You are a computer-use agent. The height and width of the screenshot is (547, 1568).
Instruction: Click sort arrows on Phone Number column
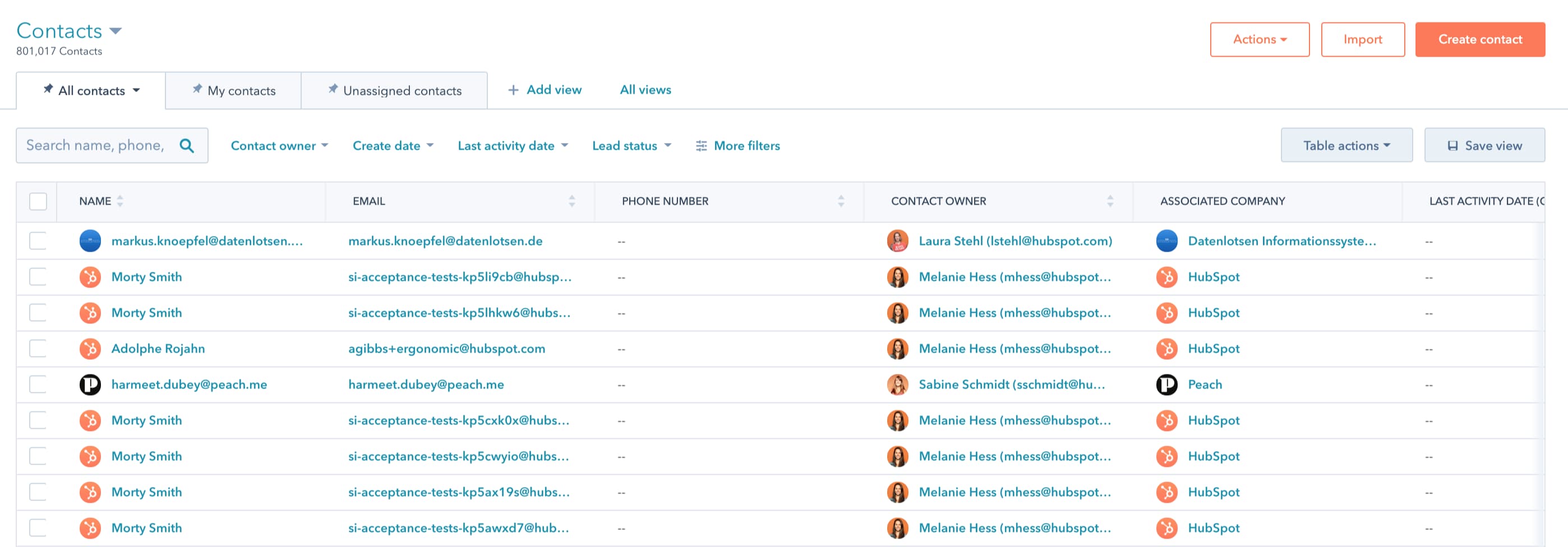pos(841,201)
